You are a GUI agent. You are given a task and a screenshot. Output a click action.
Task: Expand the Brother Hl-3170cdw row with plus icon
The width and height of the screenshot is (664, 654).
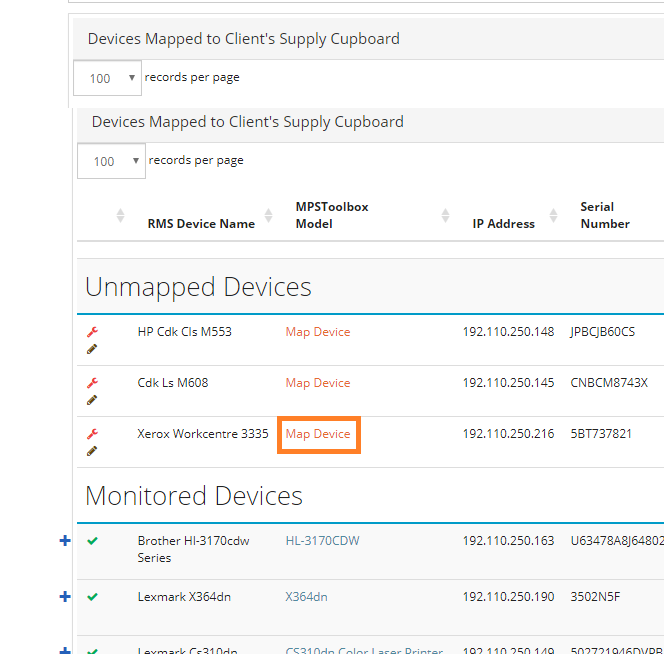click(65, 541)
